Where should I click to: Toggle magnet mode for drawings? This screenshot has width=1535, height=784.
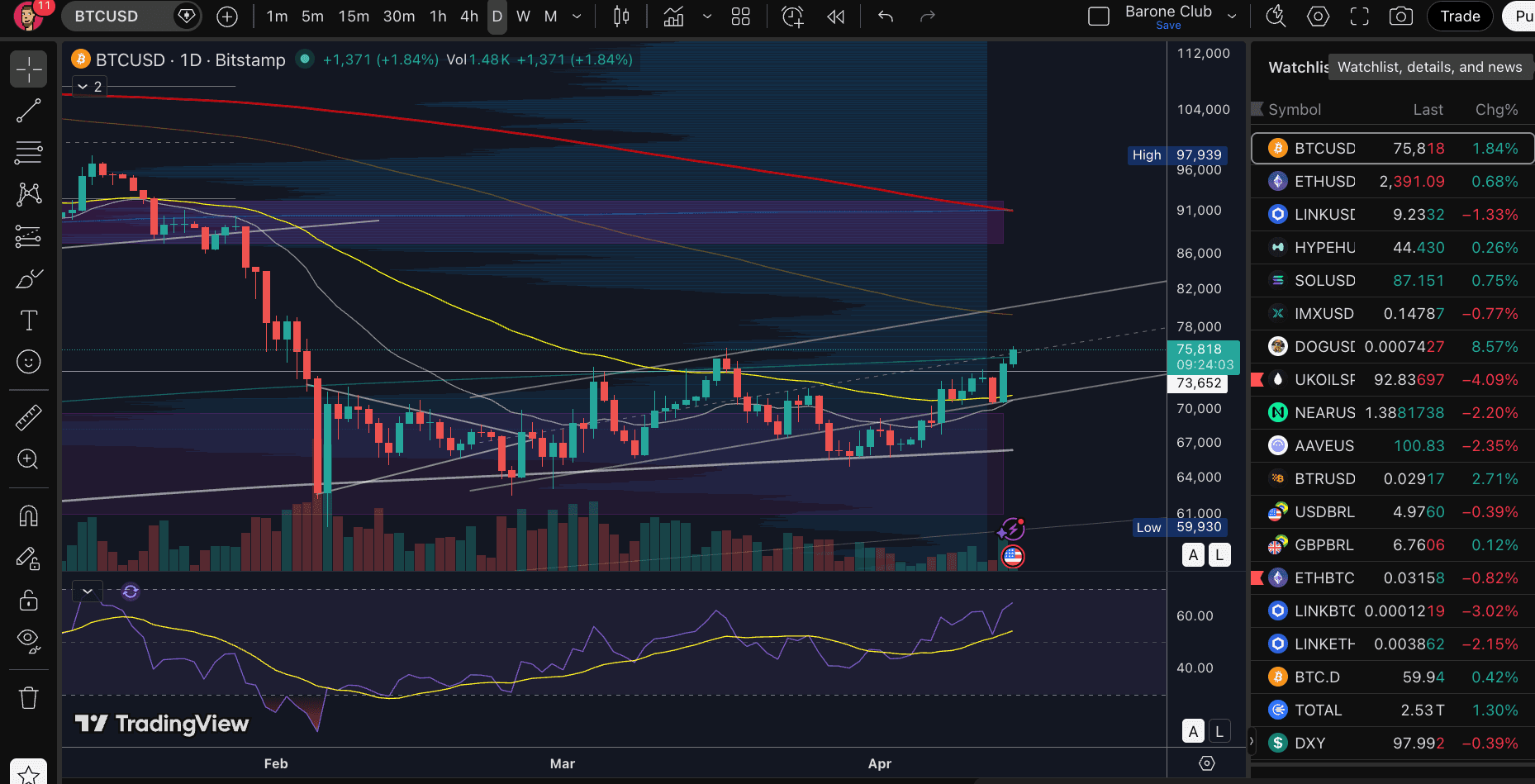29,516
